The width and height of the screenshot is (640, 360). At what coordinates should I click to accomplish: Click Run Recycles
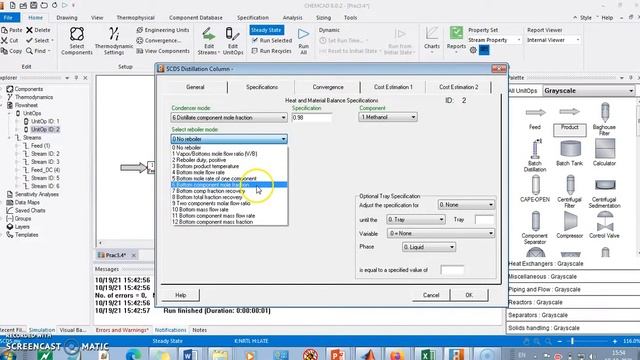point(271,51)
